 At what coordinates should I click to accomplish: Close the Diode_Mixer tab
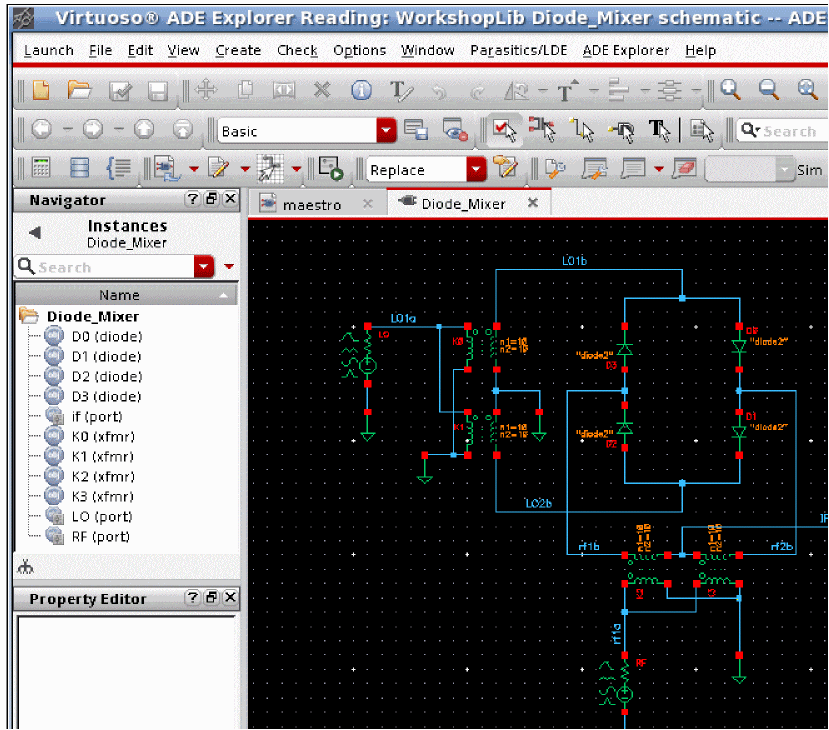coord(533,203)
